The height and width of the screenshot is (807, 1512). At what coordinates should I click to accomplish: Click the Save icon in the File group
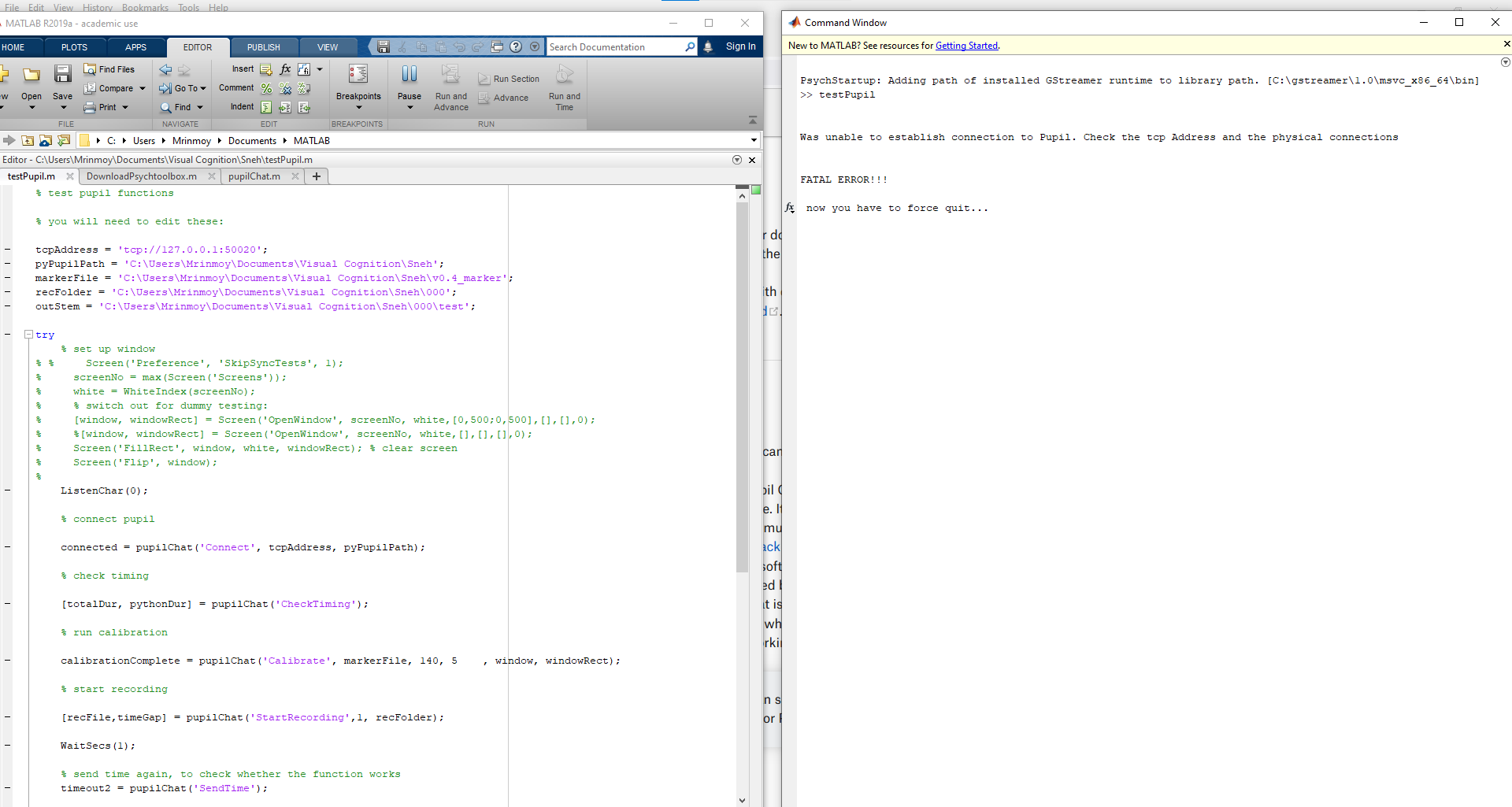click(62, 75)
